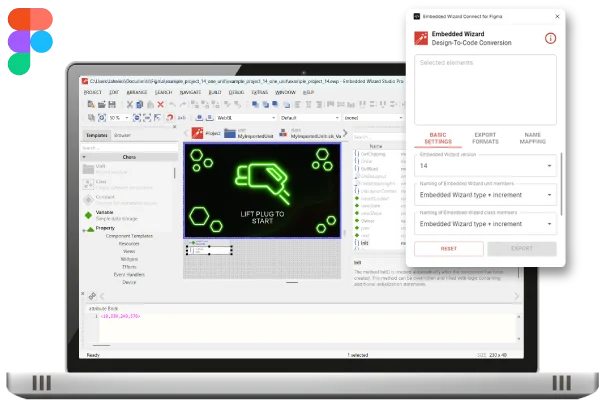Click the Open project folder icon

pyautogui.click(x=101, y=104)
